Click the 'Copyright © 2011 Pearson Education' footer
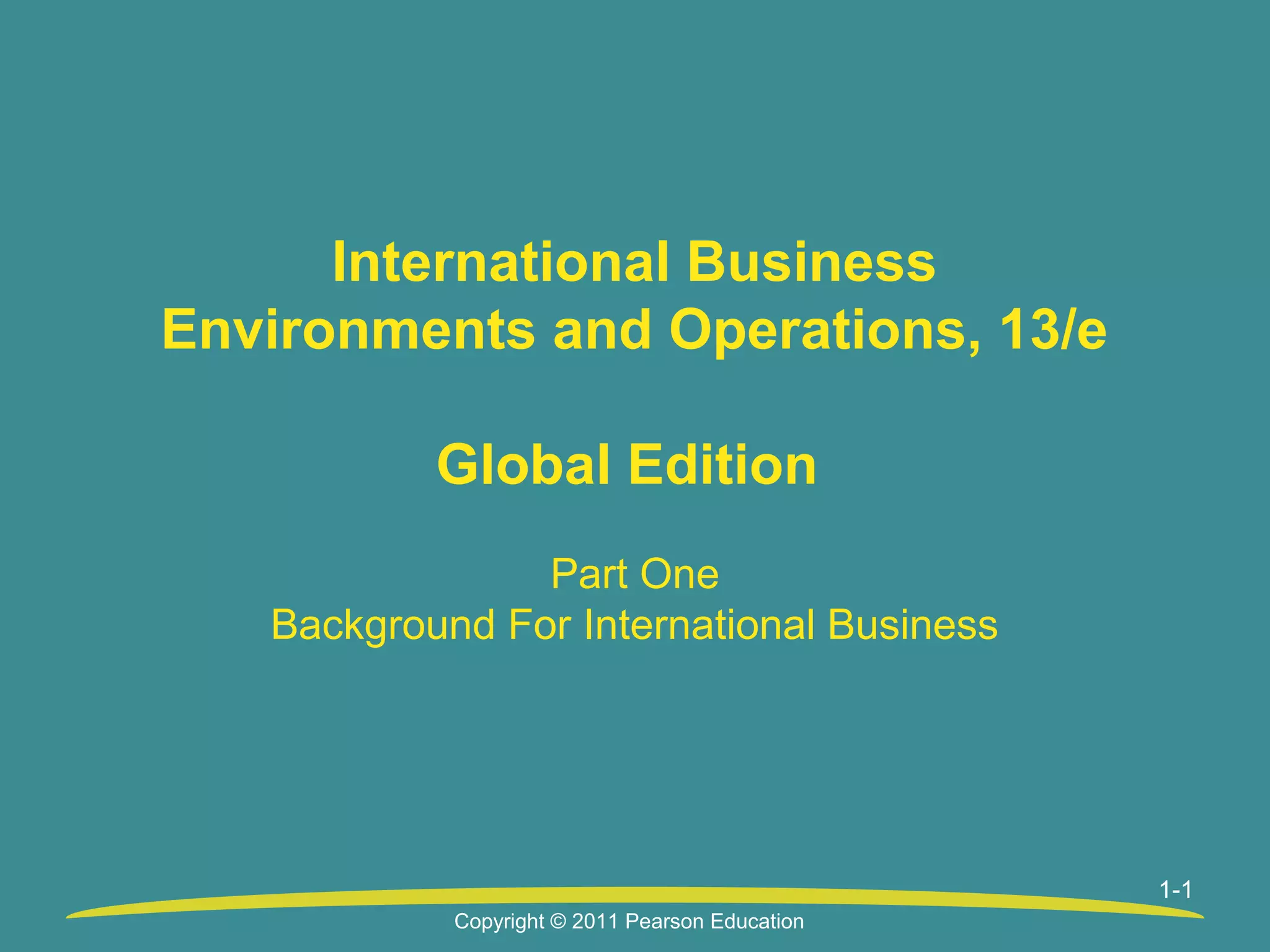Viewport: 1270px width, 952px height. (x=629, y=922)
